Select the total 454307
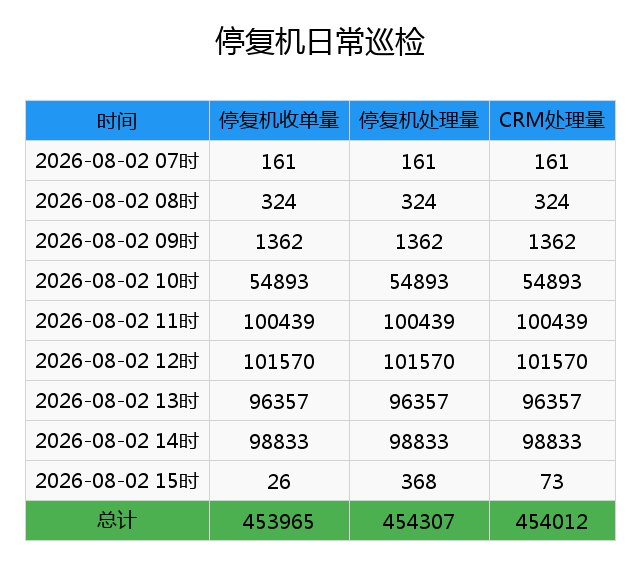Screen dimensions: 640x580 [419, 521]
